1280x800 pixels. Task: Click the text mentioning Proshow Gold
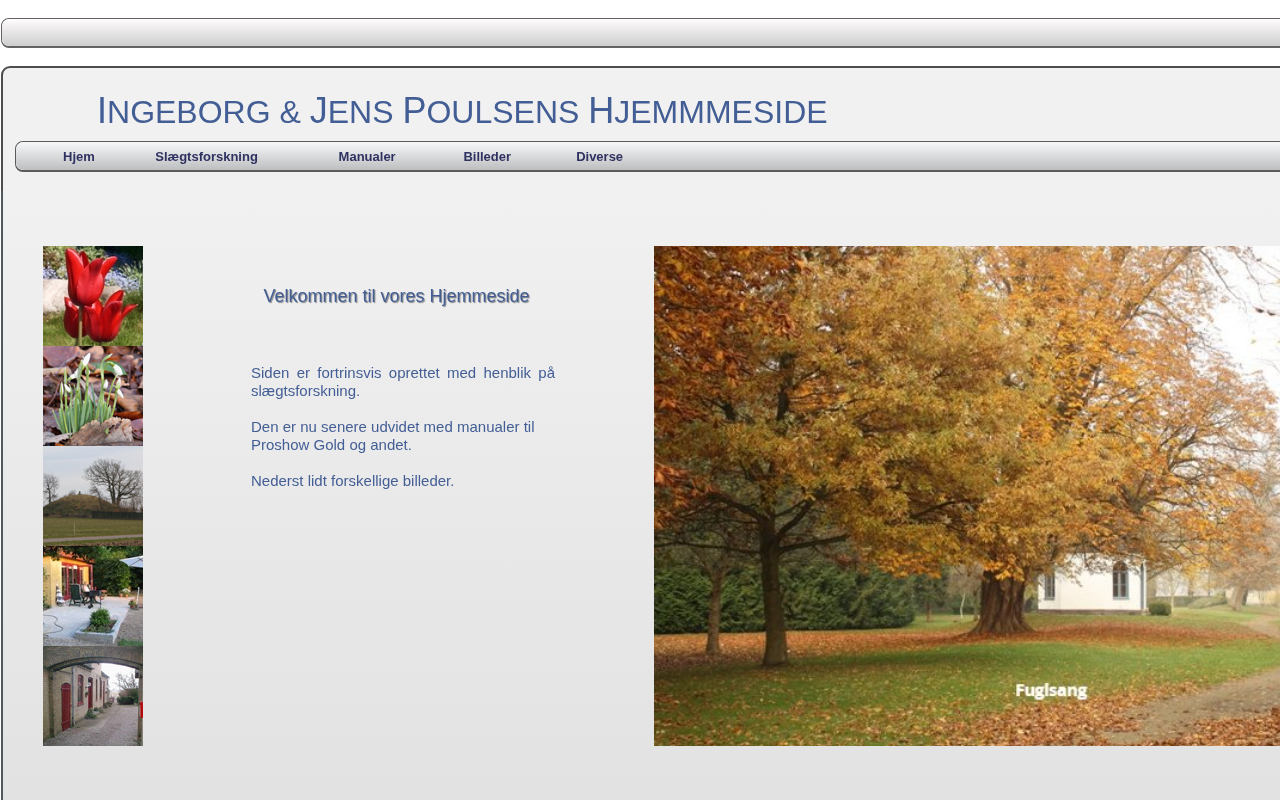tap(392, 436)
